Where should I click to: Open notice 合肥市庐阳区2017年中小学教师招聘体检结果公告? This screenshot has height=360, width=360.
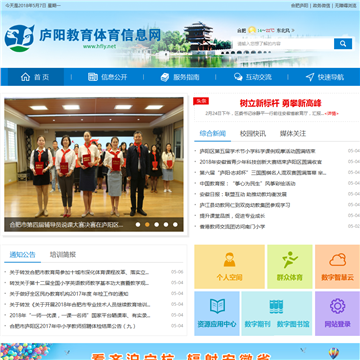72,326
